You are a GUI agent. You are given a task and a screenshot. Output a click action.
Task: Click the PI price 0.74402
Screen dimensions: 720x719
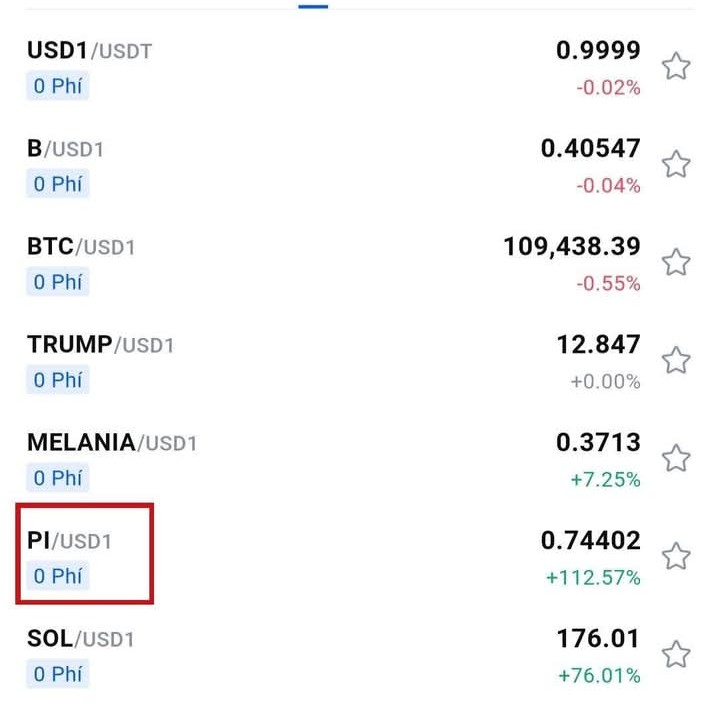click(590, 541)
